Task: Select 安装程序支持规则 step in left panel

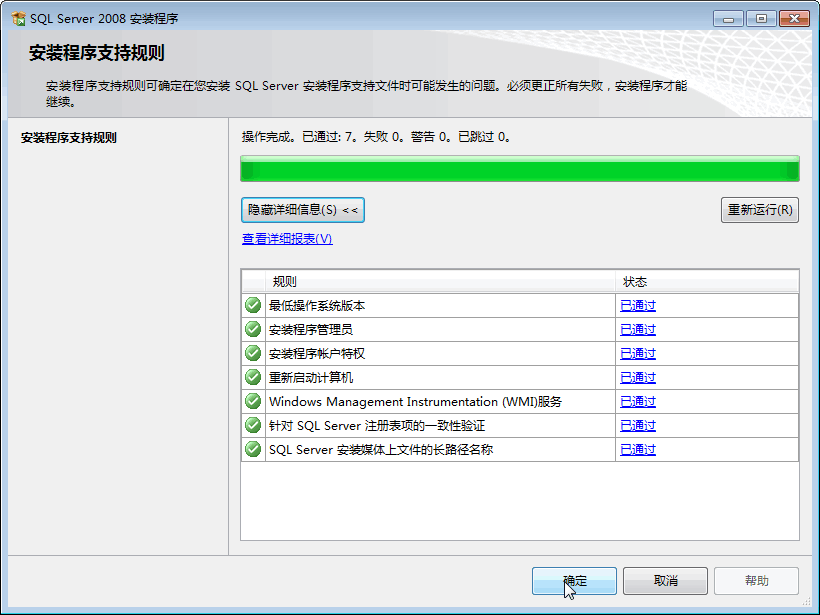Action: point(69,138)
